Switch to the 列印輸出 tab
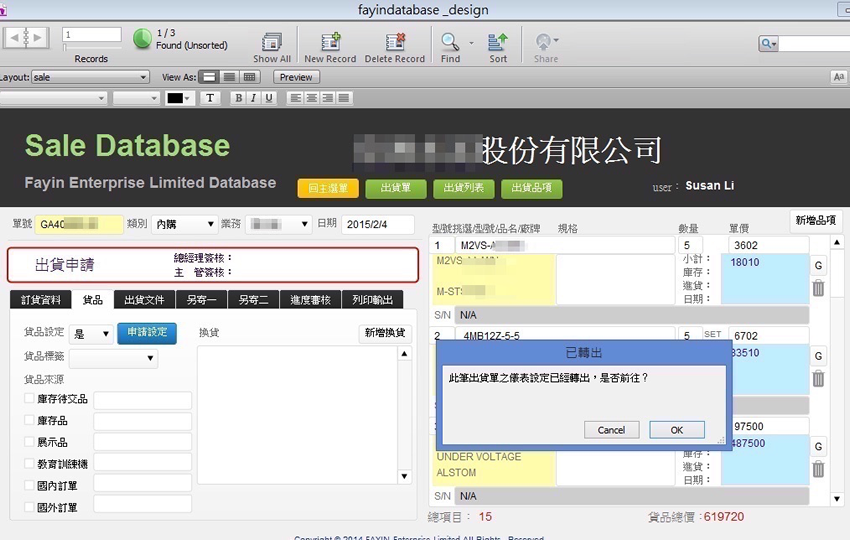 (372, 299)
